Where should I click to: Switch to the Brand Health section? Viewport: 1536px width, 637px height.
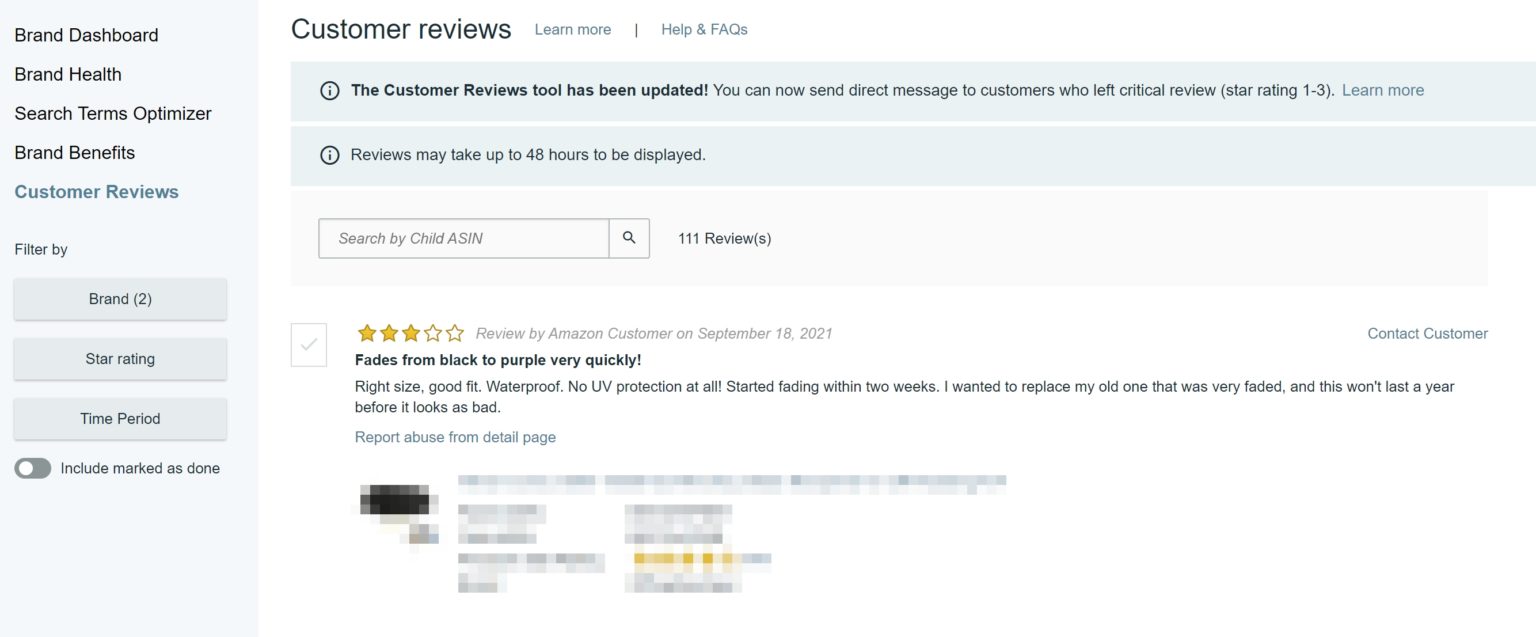pos(68,74)
